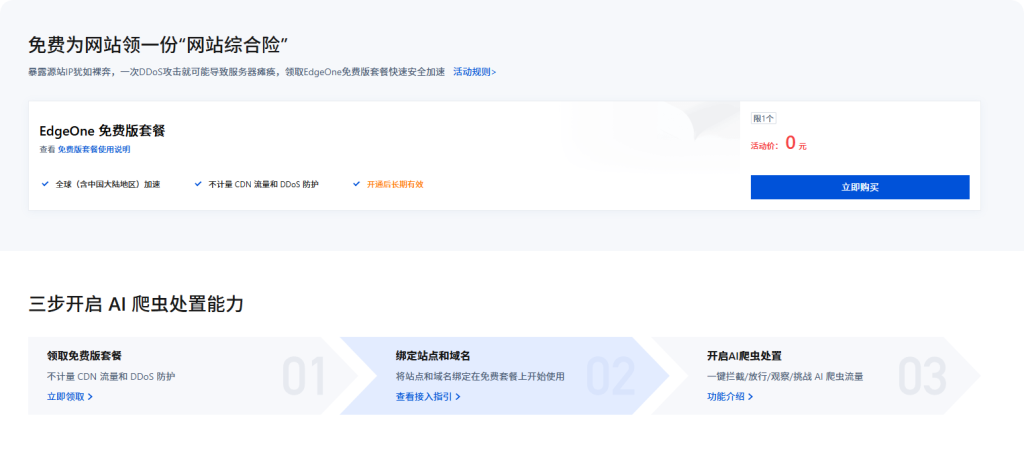The height and width of the screenshot is (455, 1024).
Task: Select the 开启AI爬虫处置 step heading
Action: pos(744,356)
